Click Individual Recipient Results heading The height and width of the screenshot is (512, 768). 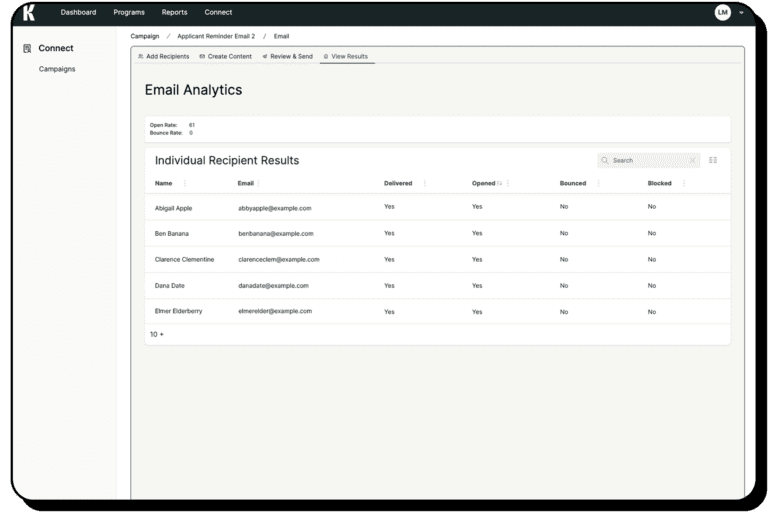click(x=227, y=161)
